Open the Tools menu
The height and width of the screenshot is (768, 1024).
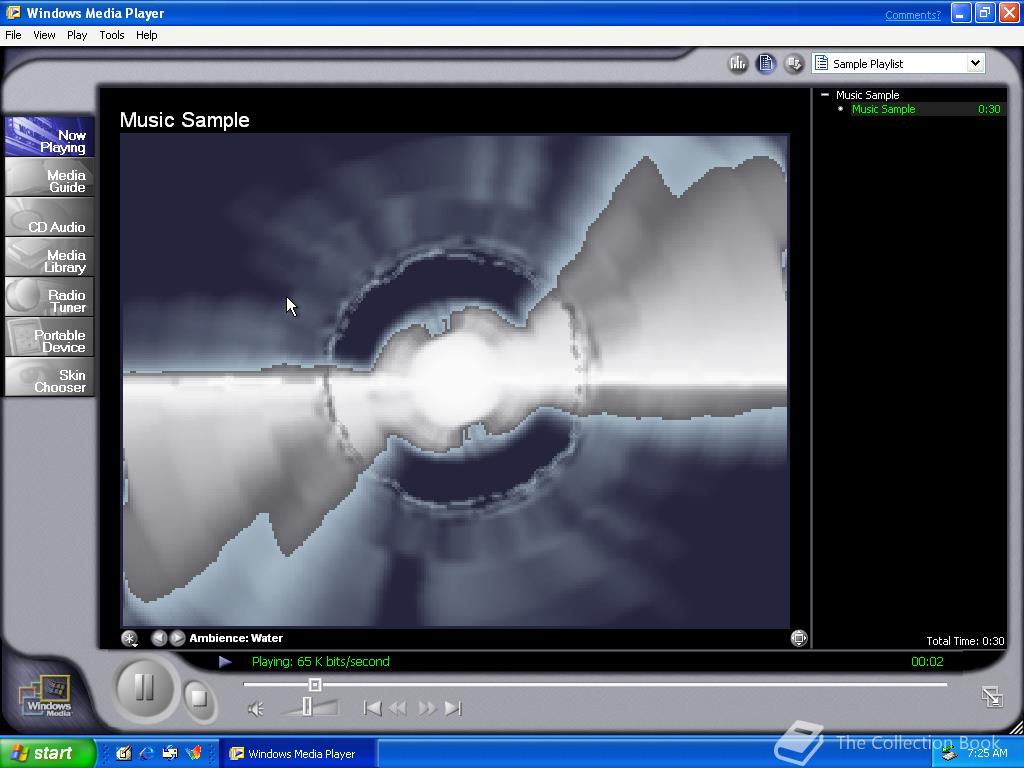click(112, 35)
